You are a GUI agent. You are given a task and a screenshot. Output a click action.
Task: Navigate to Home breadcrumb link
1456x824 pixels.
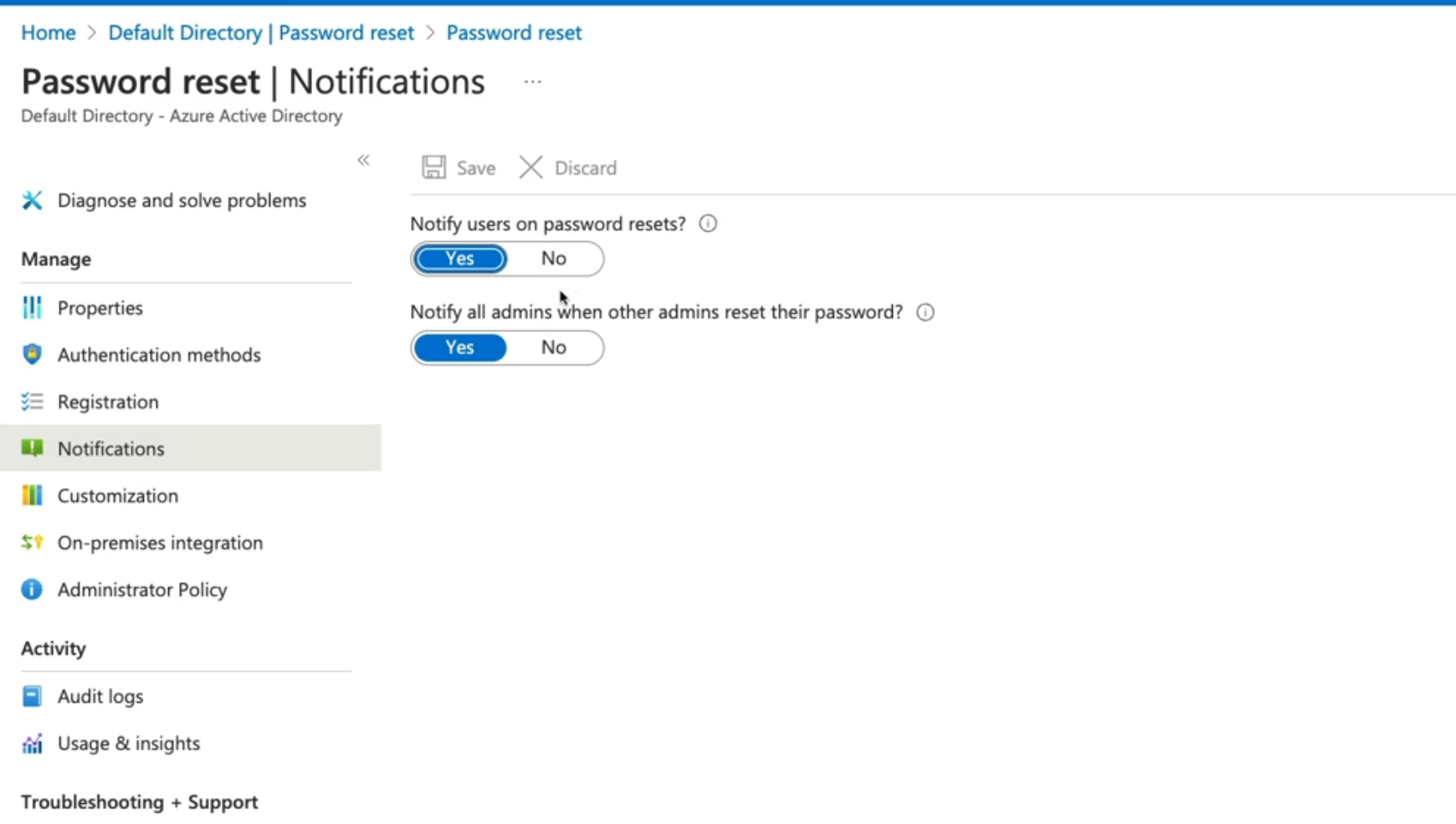(49, 33)
